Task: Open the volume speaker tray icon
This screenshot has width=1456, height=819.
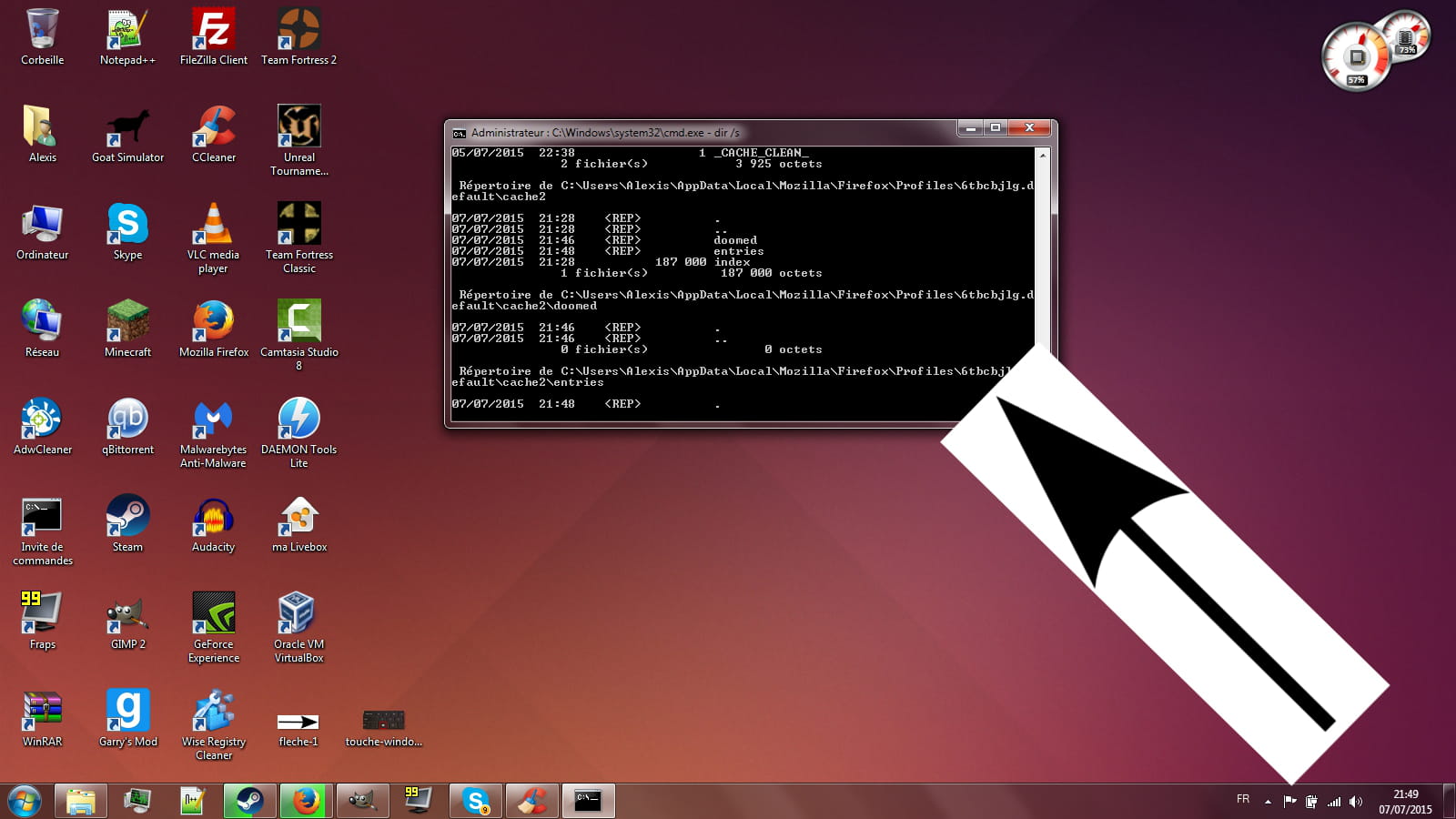Action: (1356, 802)
